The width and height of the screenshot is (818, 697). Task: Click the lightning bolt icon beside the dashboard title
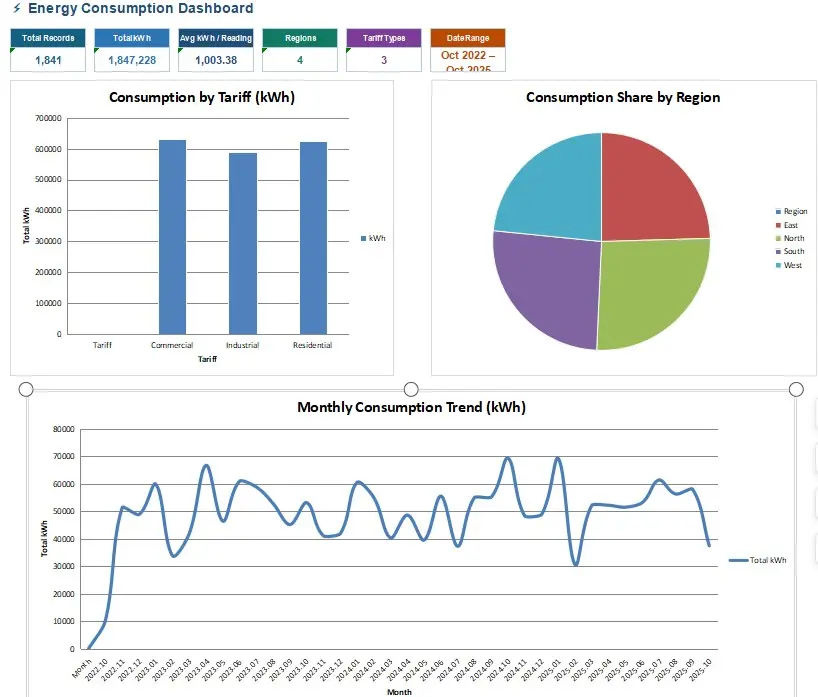pos(17,8)
